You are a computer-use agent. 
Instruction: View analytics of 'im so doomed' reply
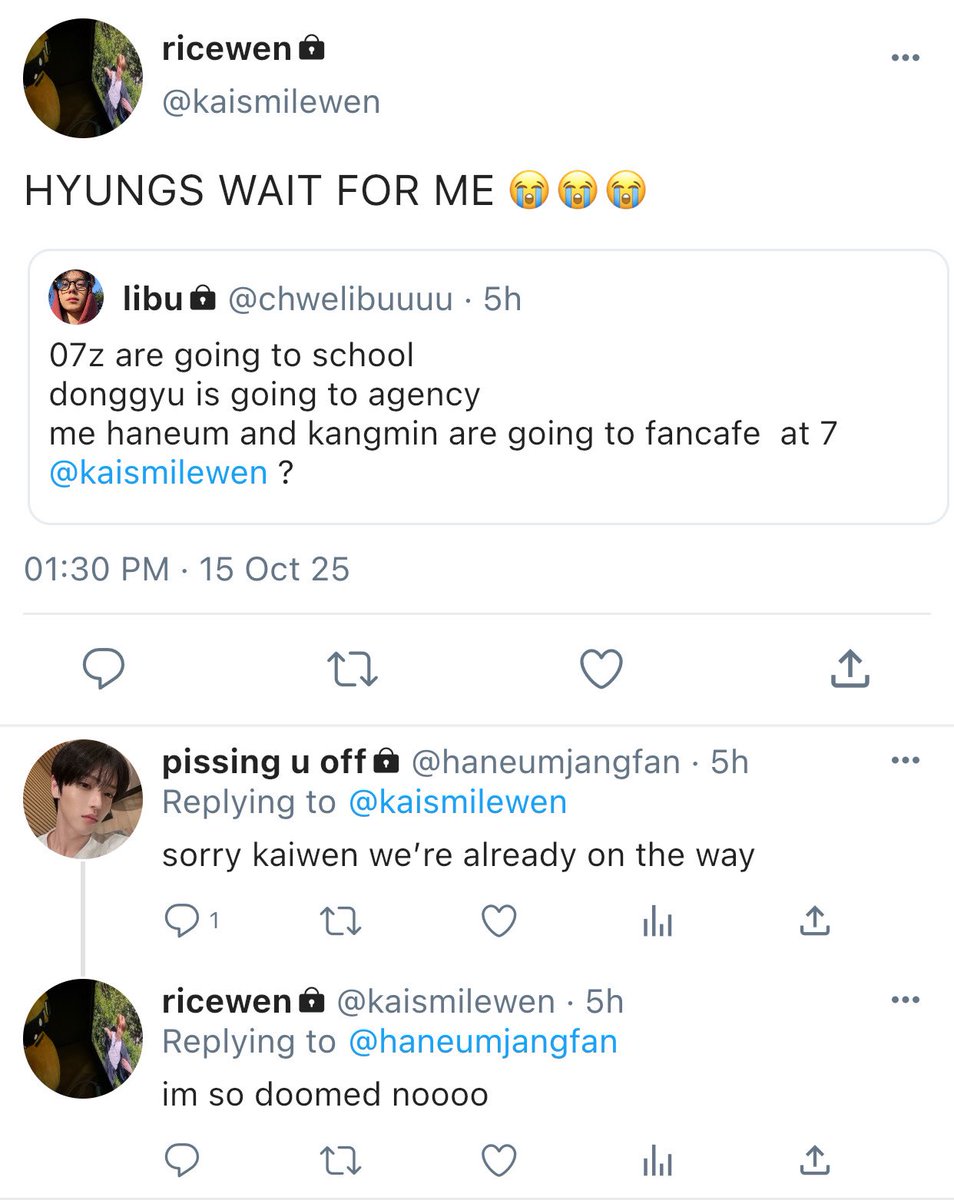[657, 1160]
